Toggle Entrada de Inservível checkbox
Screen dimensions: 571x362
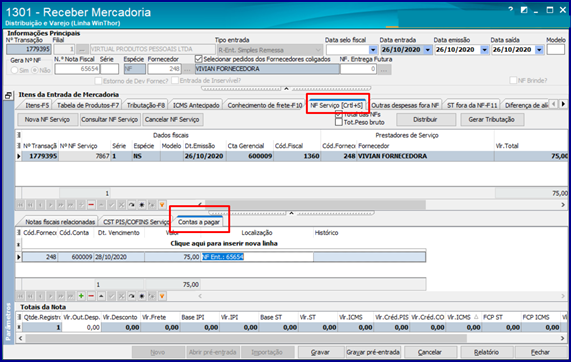pos(175,80)
